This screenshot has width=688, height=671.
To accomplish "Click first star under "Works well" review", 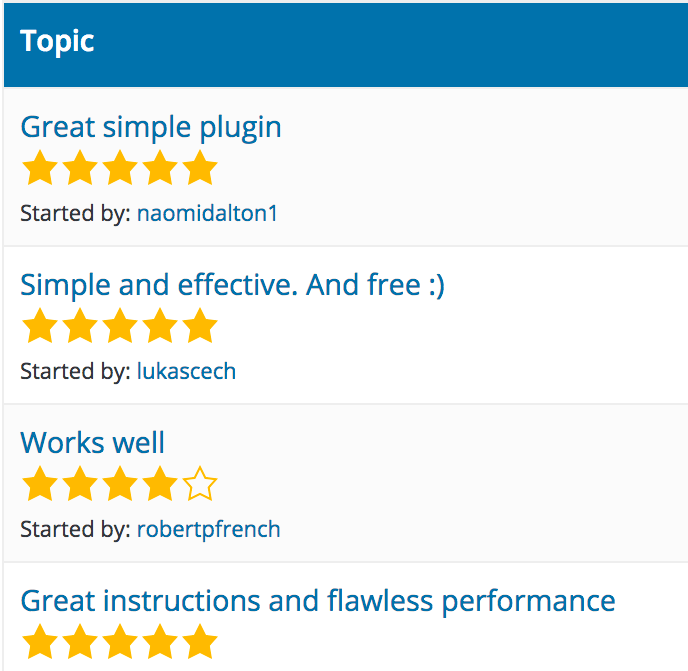I will coord(39,485).
